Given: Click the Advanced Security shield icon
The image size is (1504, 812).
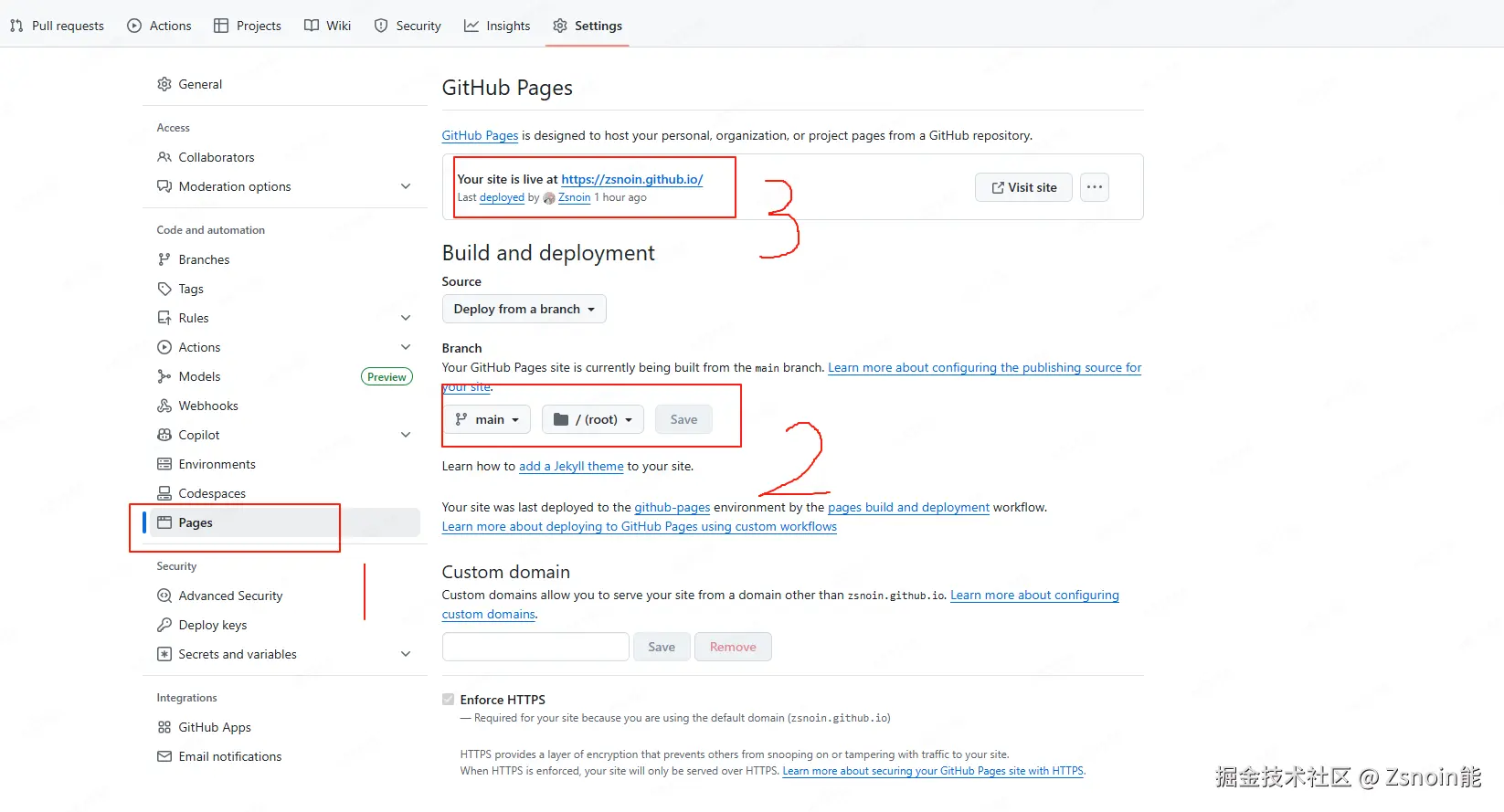Looking at the screenshot, I should point(164,596).
